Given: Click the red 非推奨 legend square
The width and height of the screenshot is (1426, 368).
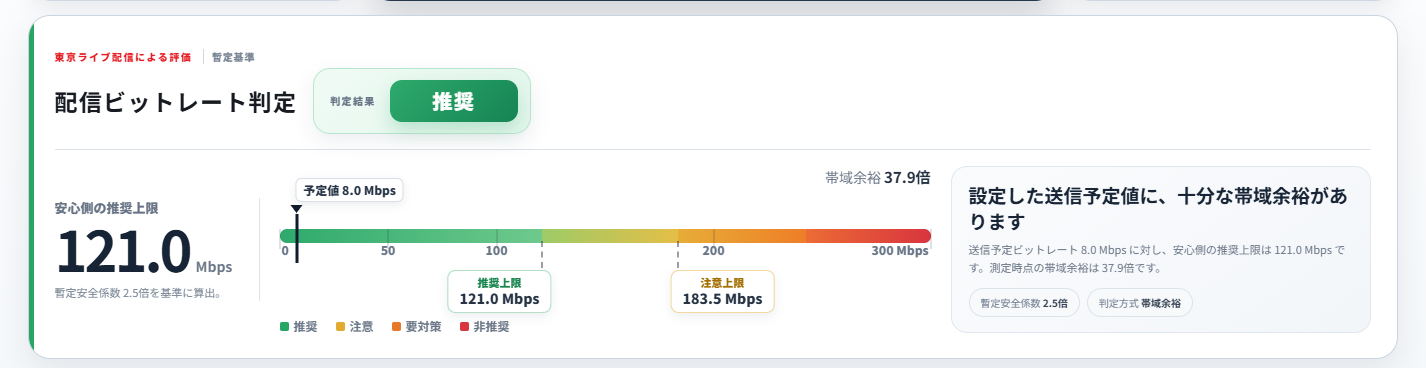Looking at the screenshot, I should coord(464,327).
